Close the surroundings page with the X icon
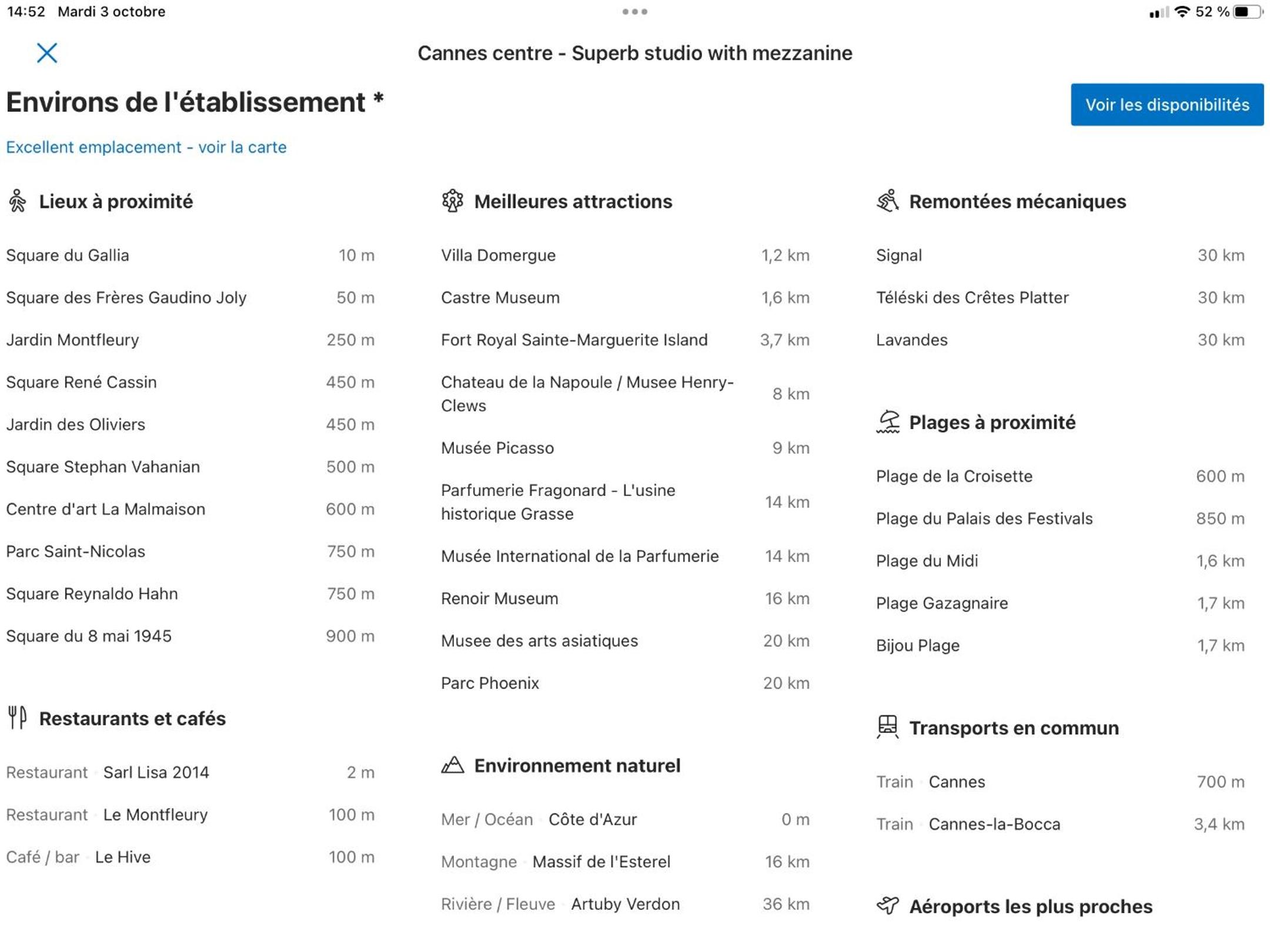This screenshot has height=952, width=1270. point(47,53)
